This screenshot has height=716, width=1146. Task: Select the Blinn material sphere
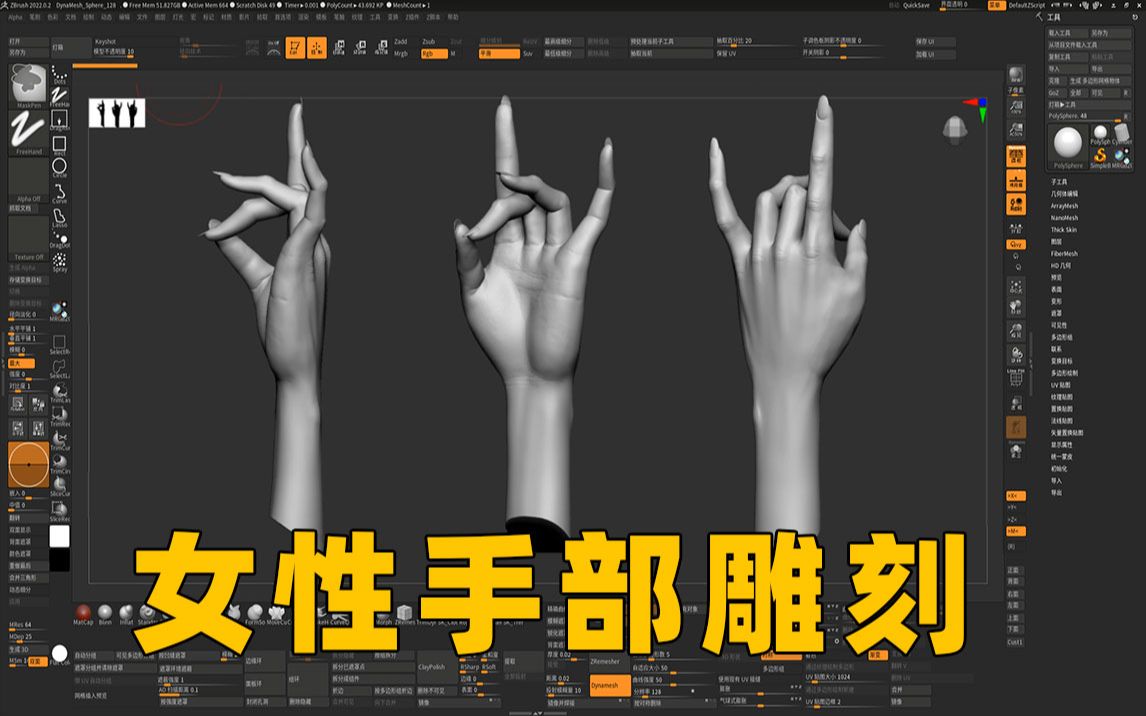pyautogui.click(x=105, y=613)
